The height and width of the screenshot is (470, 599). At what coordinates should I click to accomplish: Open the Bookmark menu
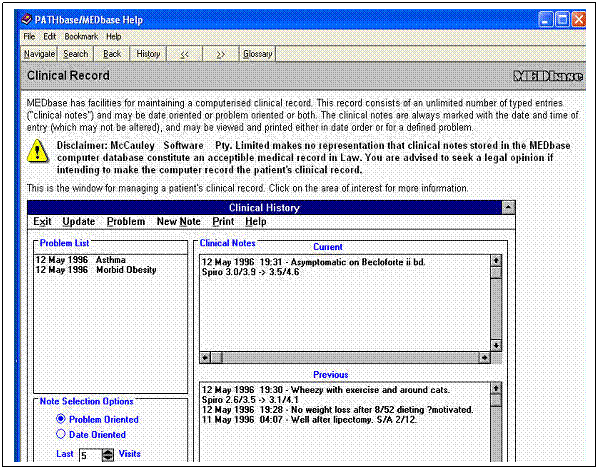click(81, 37)
